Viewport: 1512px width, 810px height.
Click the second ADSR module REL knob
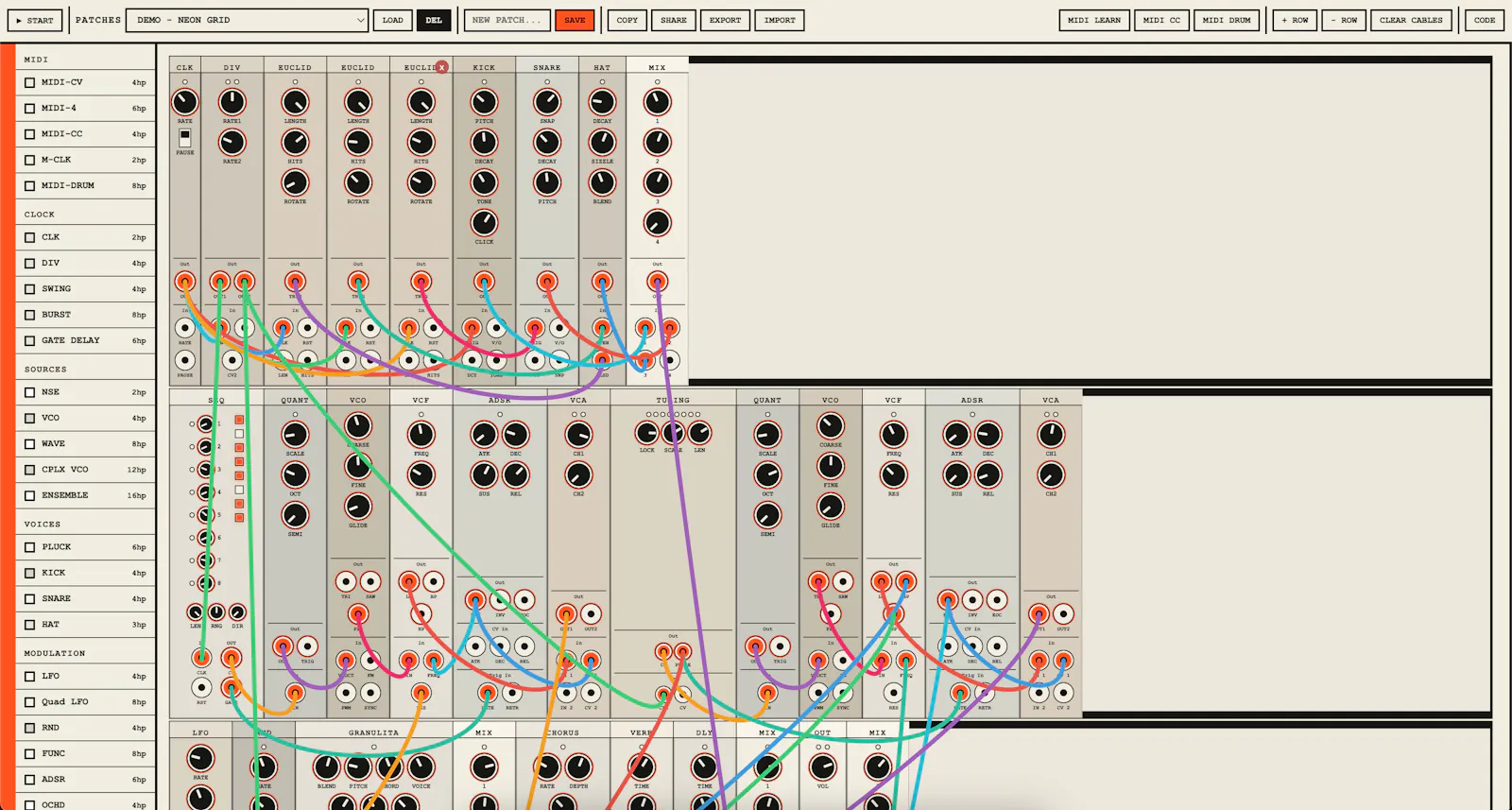coord(988,474)
